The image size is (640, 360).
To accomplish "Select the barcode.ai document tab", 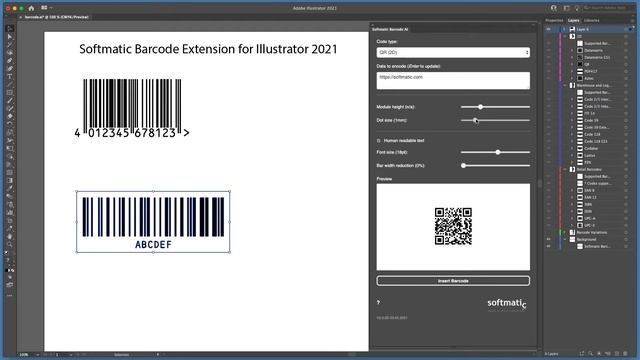I will [56, 17].
